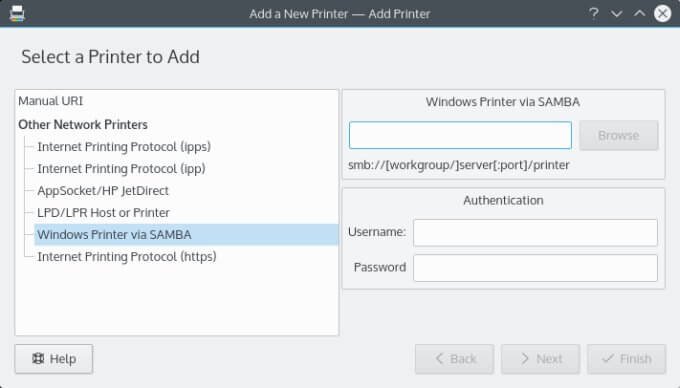Open Help via the Help button

pos(54,359)
